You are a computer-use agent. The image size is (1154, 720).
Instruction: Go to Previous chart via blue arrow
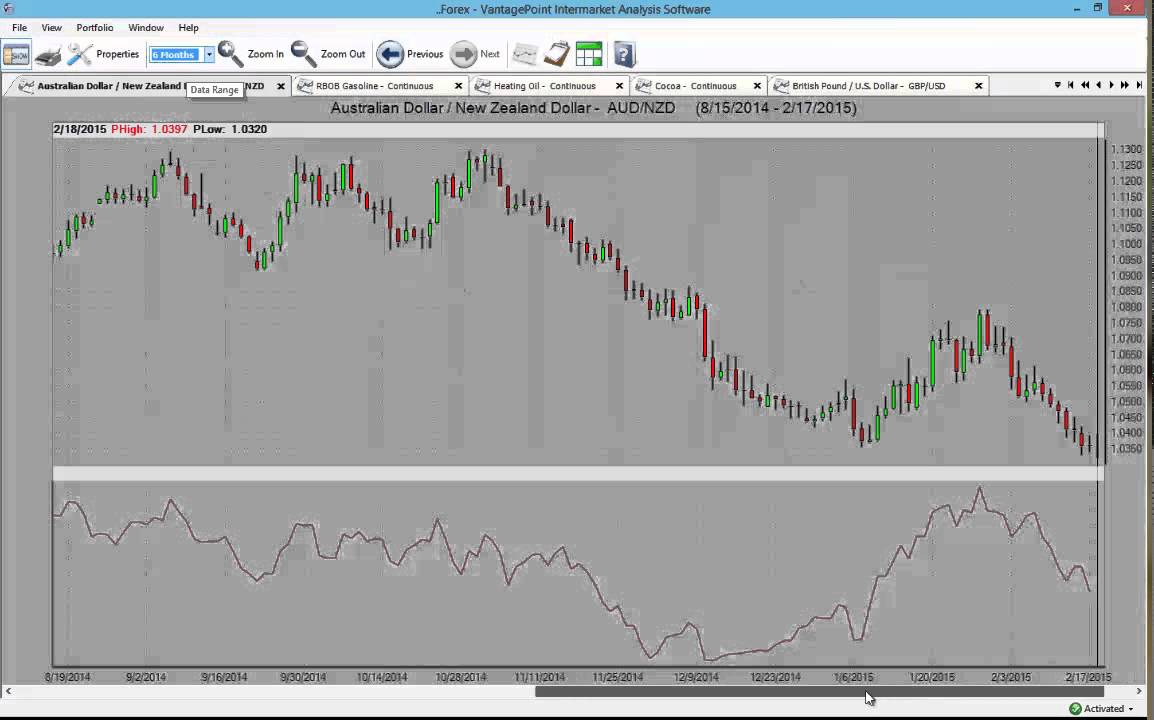pos(390,54)
